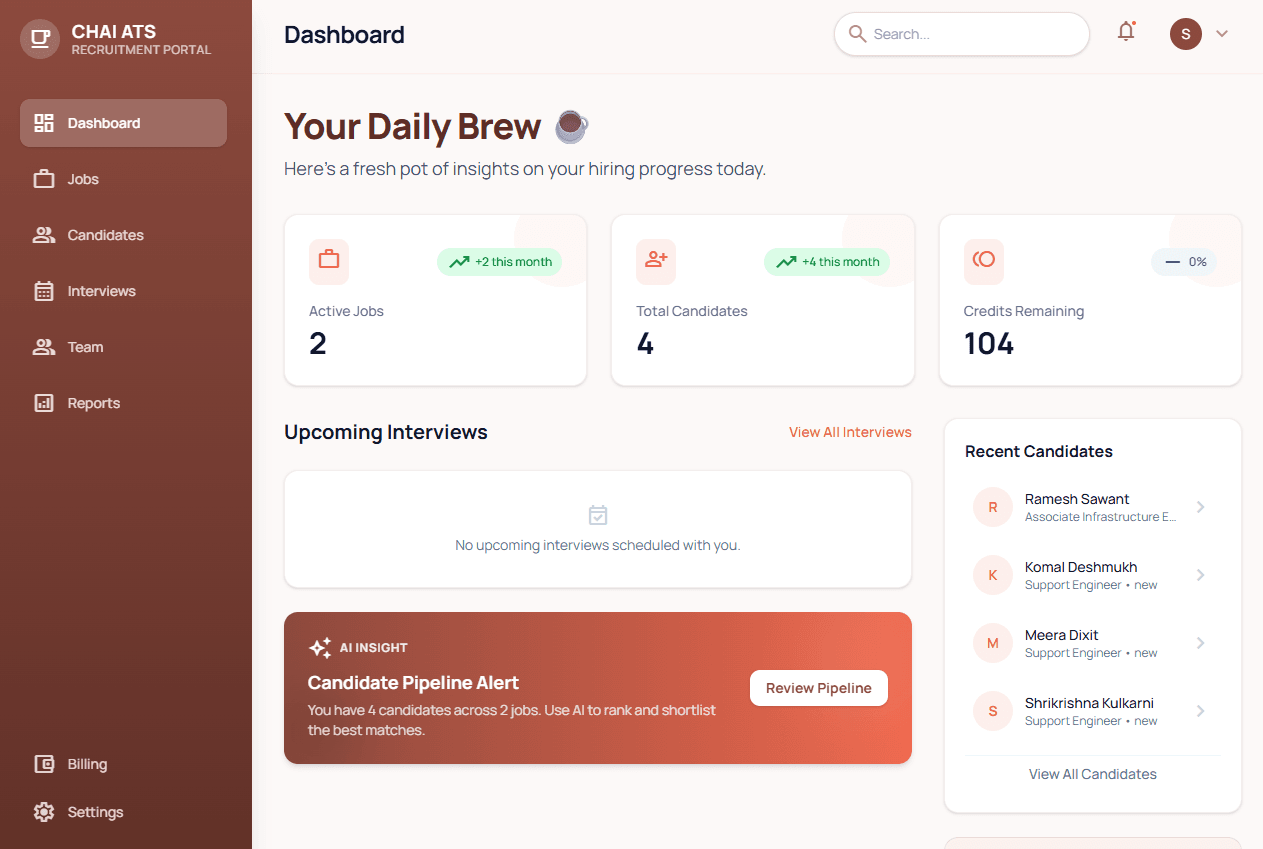Expand Komal Deshmukh's candidate entry
Image resolution: width=1263 pixels, height=849 pixels.
click(1201, 575)
